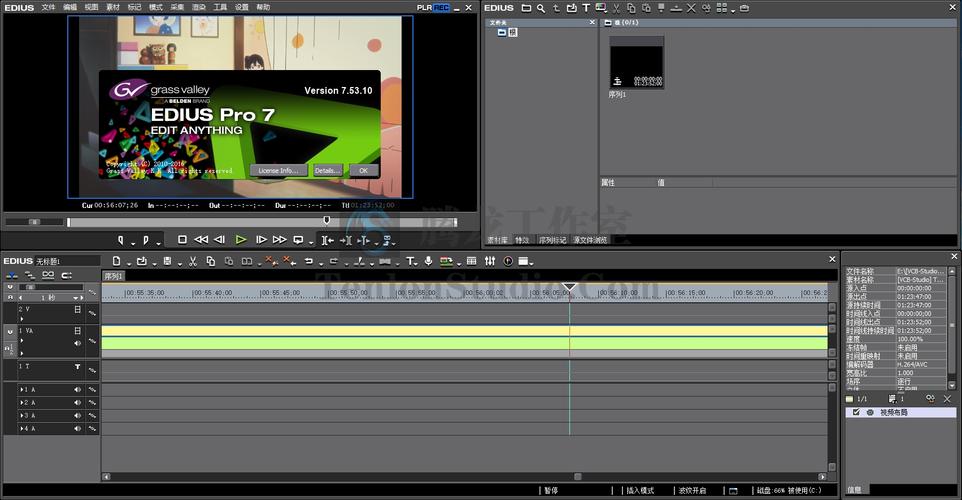Toggle group/link mode chain icon
The height and width of the screenshot is (500, 962).
(48, 275)
